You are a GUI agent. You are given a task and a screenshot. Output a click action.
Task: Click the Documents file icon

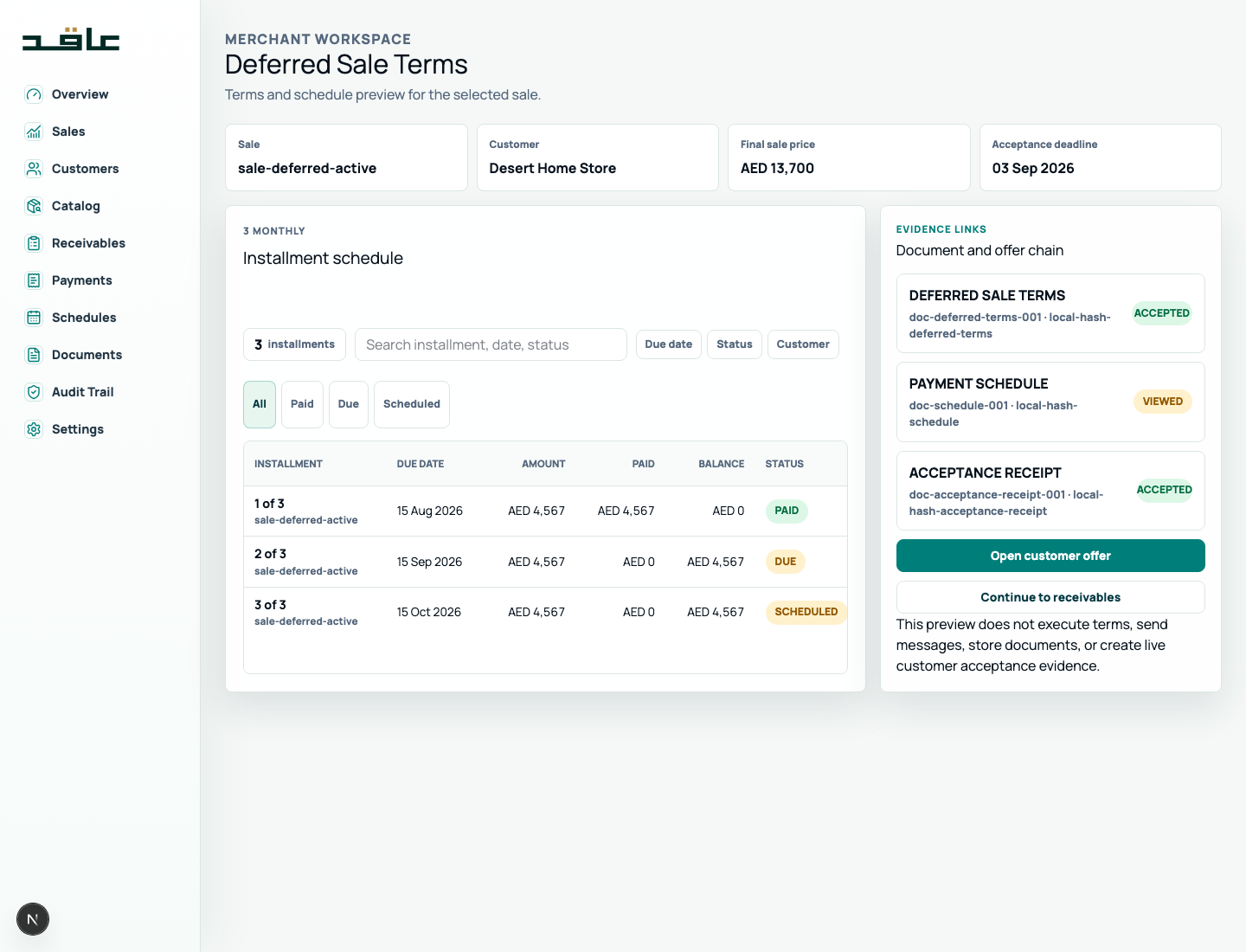34,355
